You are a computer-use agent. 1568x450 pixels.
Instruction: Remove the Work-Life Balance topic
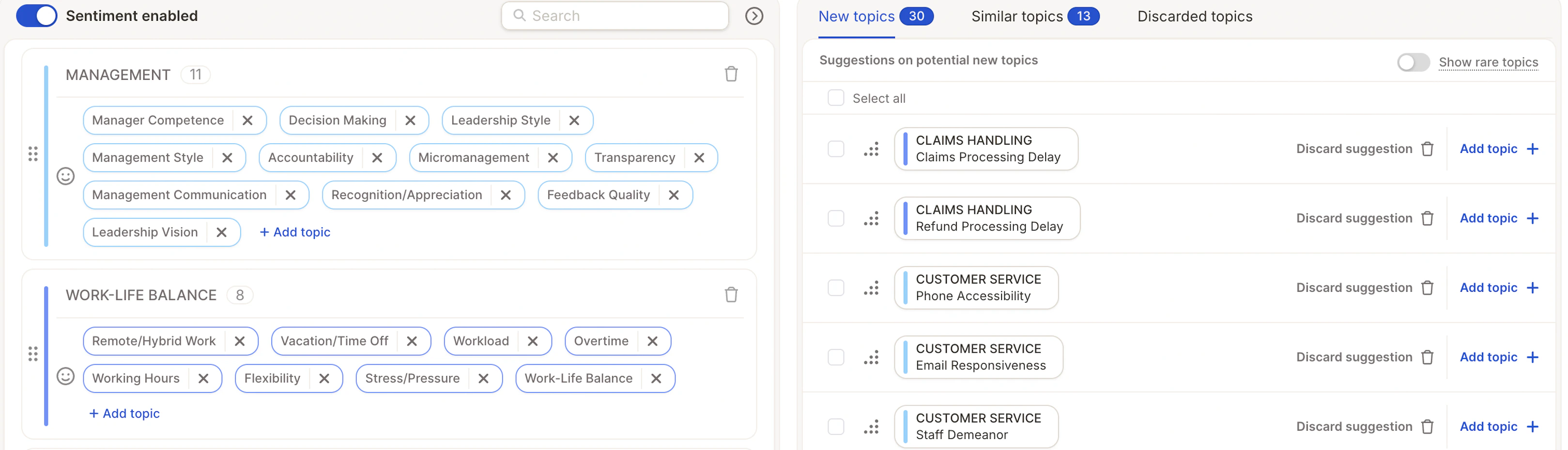tap(656, 378)
